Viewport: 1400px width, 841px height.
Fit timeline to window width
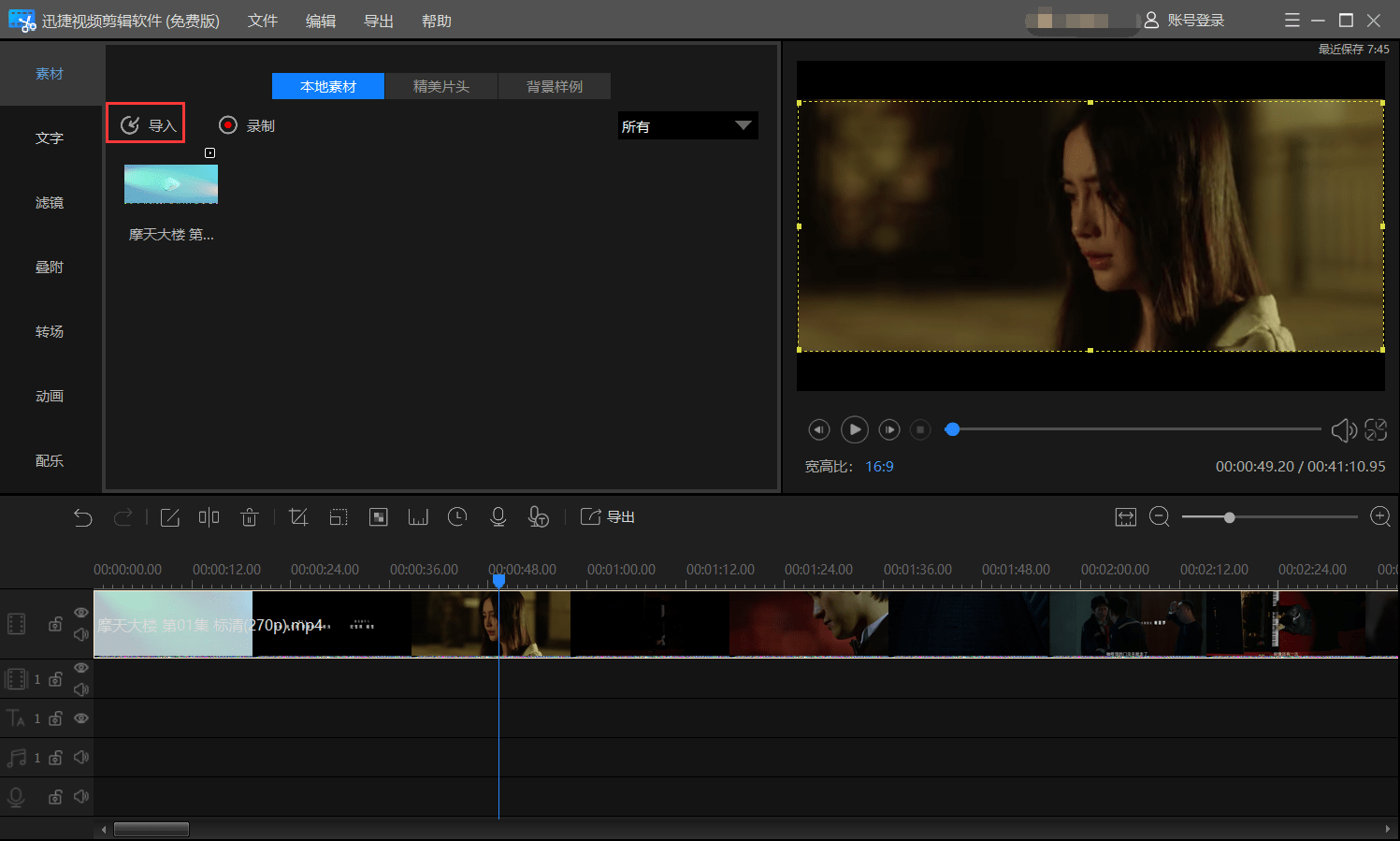1125,517
